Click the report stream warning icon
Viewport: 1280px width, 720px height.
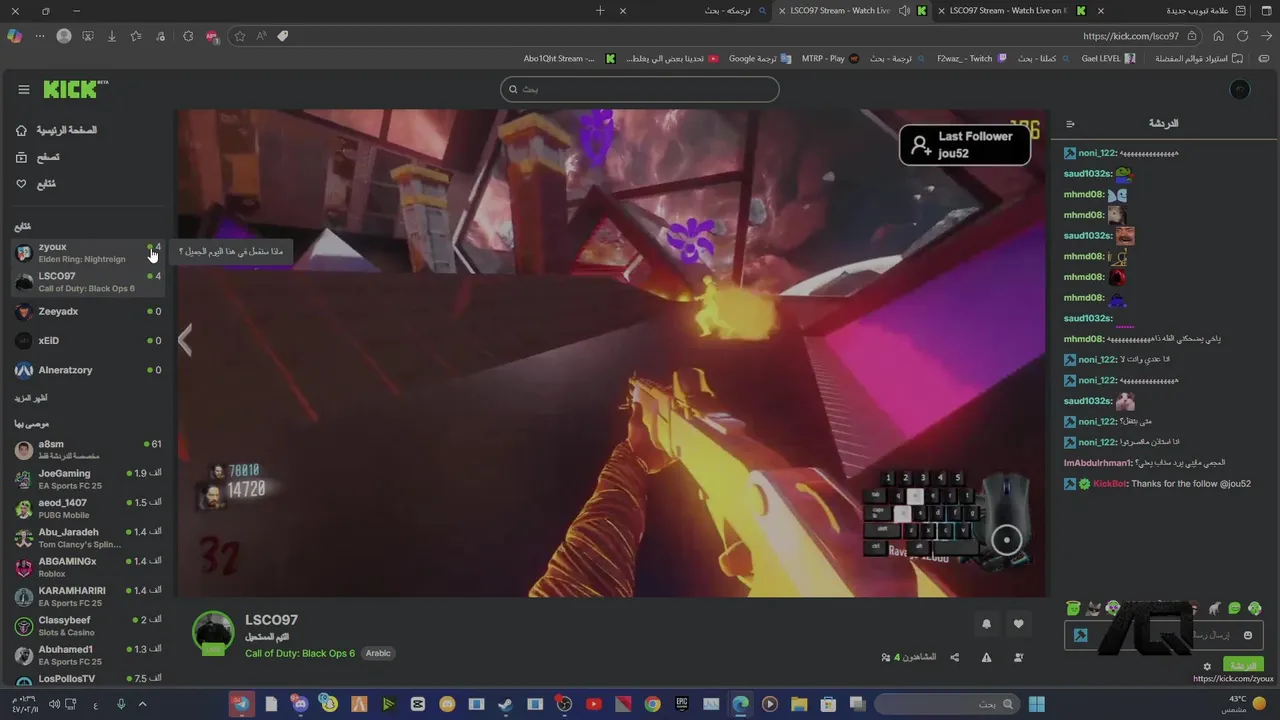tap(987, 657)
